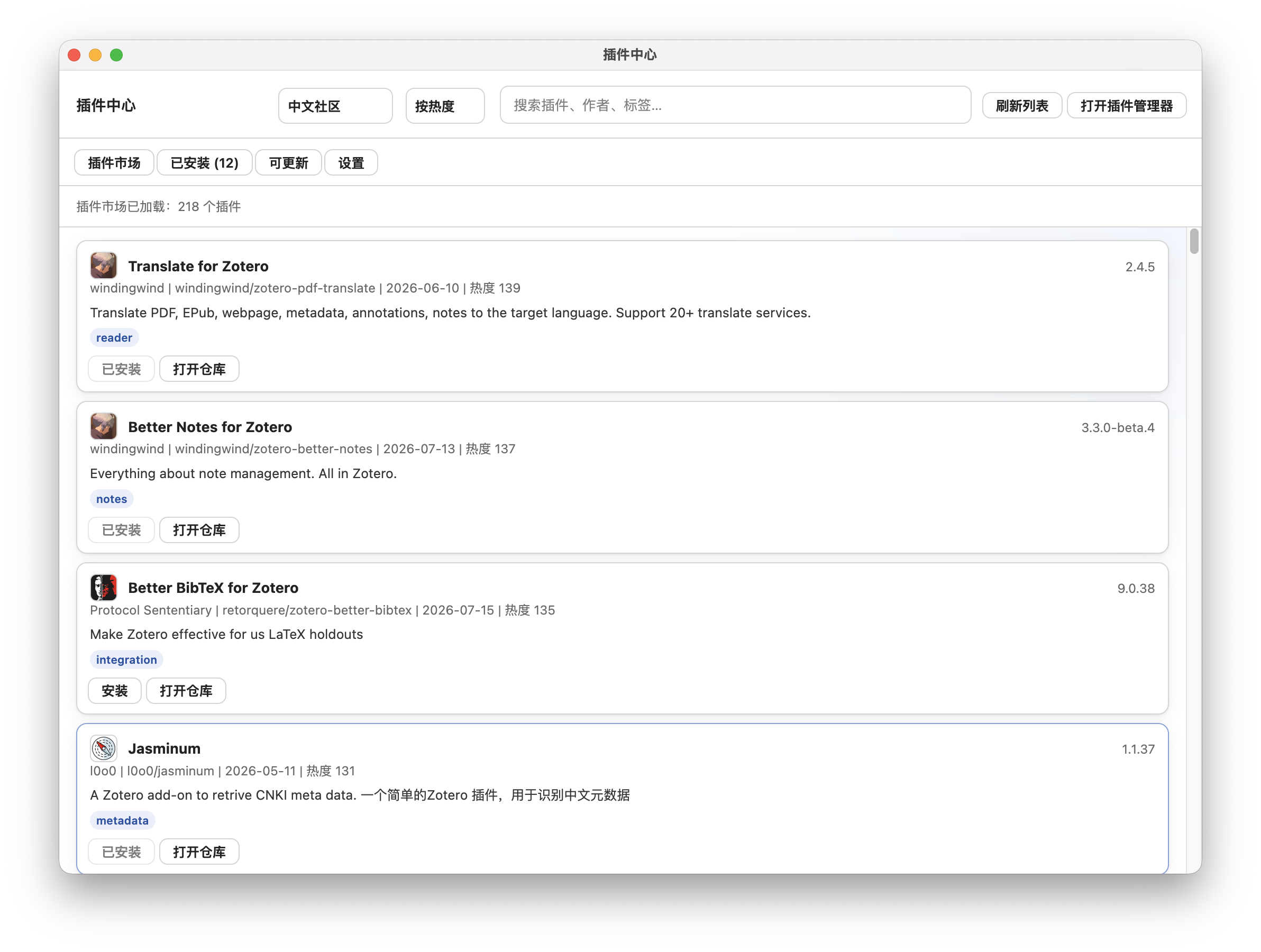Screen dimensions: 1261x952
Task: Switch to the 插件市场 tab
Action: [114, 163]
